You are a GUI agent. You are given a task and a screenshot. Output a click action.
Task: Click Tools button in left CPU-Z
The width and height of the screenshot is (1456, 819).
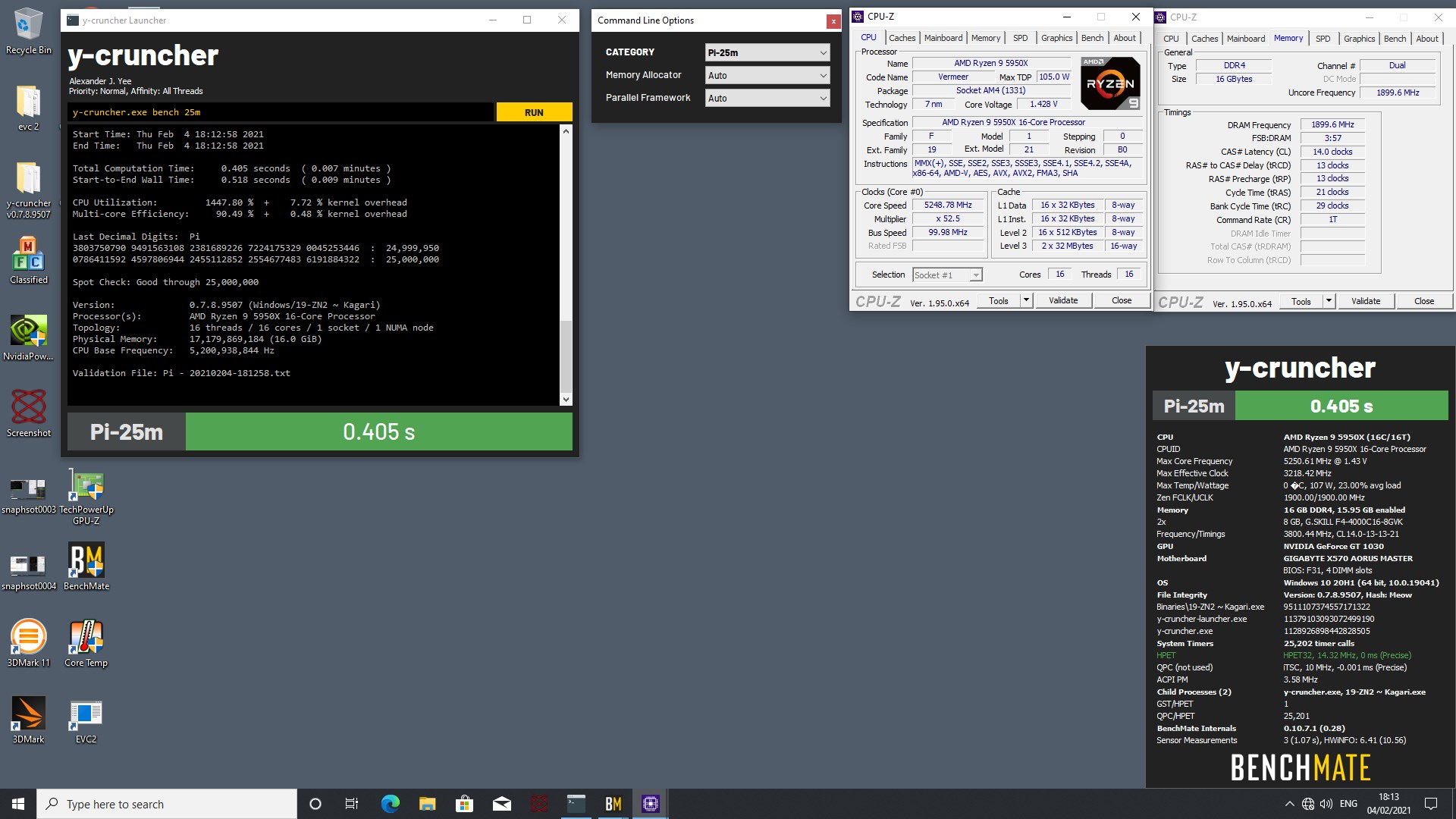(999, 300)
